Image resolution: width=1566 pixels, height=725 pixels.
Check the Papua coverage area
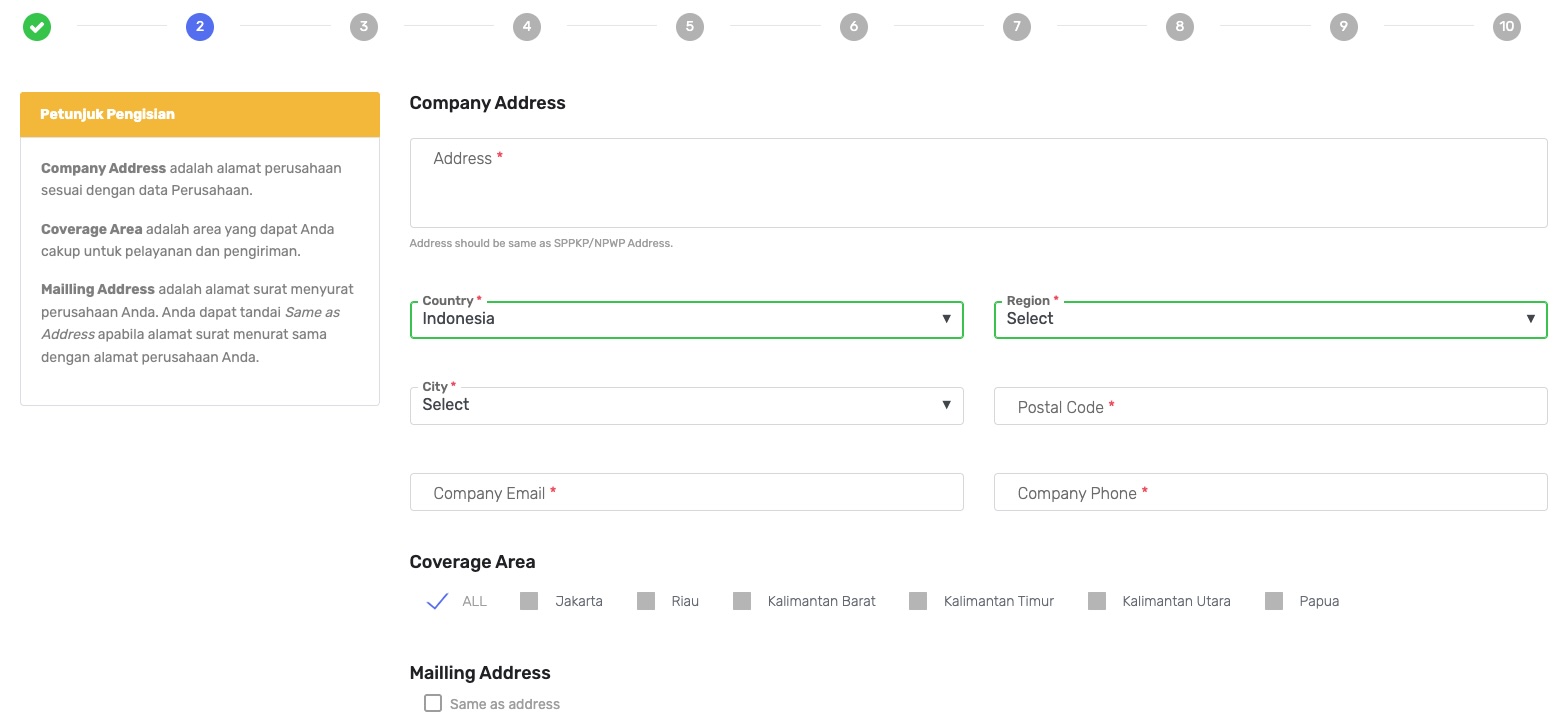1274,601
